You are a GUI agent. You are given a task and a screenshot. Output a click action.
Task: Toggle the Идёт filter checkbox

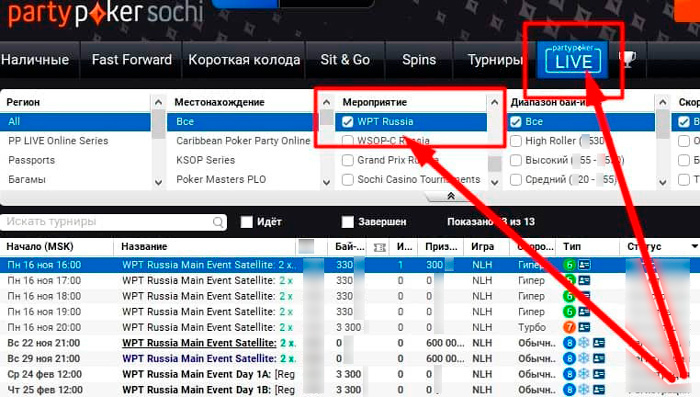coord(246,222)
